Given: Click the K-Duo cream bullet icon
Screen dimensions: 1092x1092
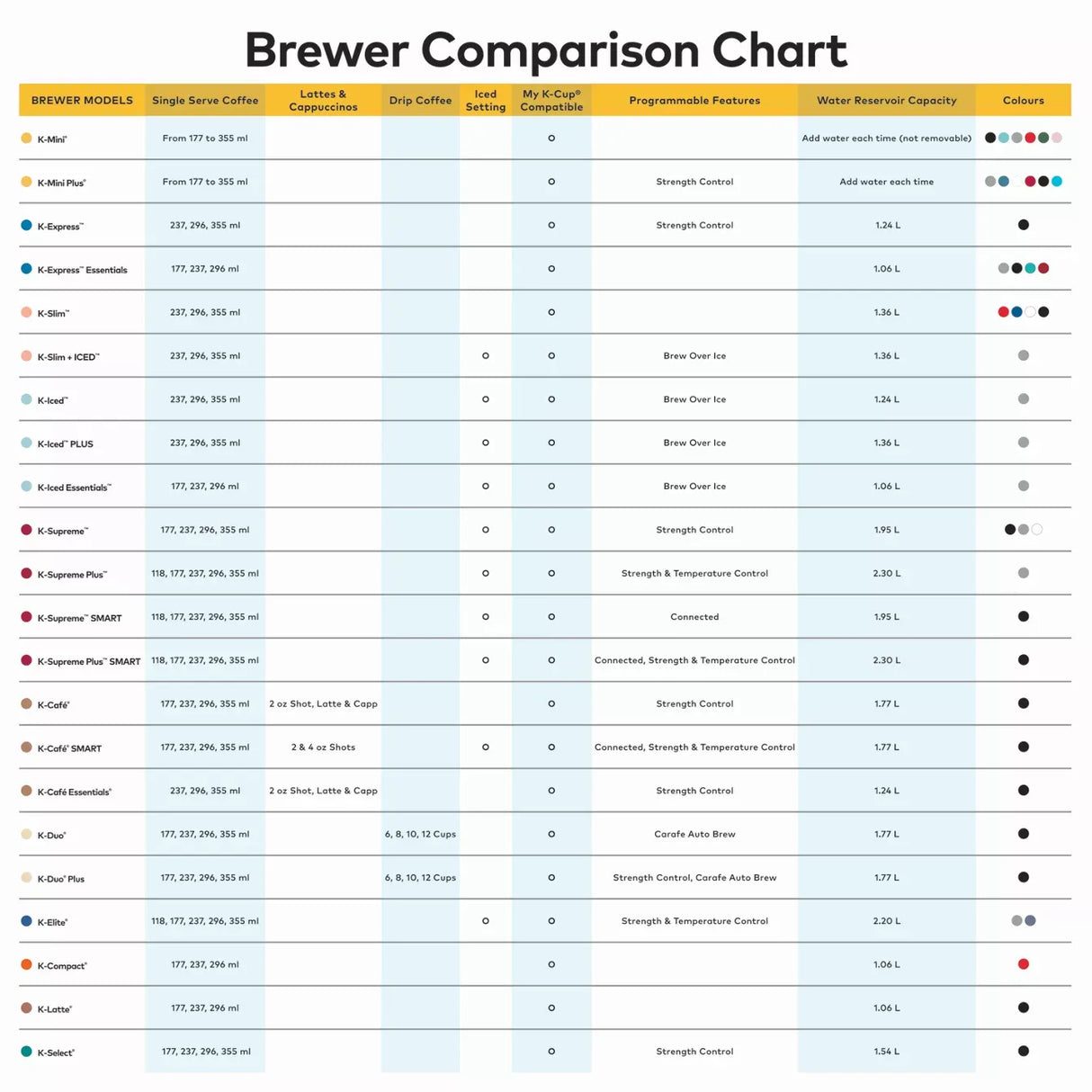Looking at the screenshot, I should (x=26, y=834).
